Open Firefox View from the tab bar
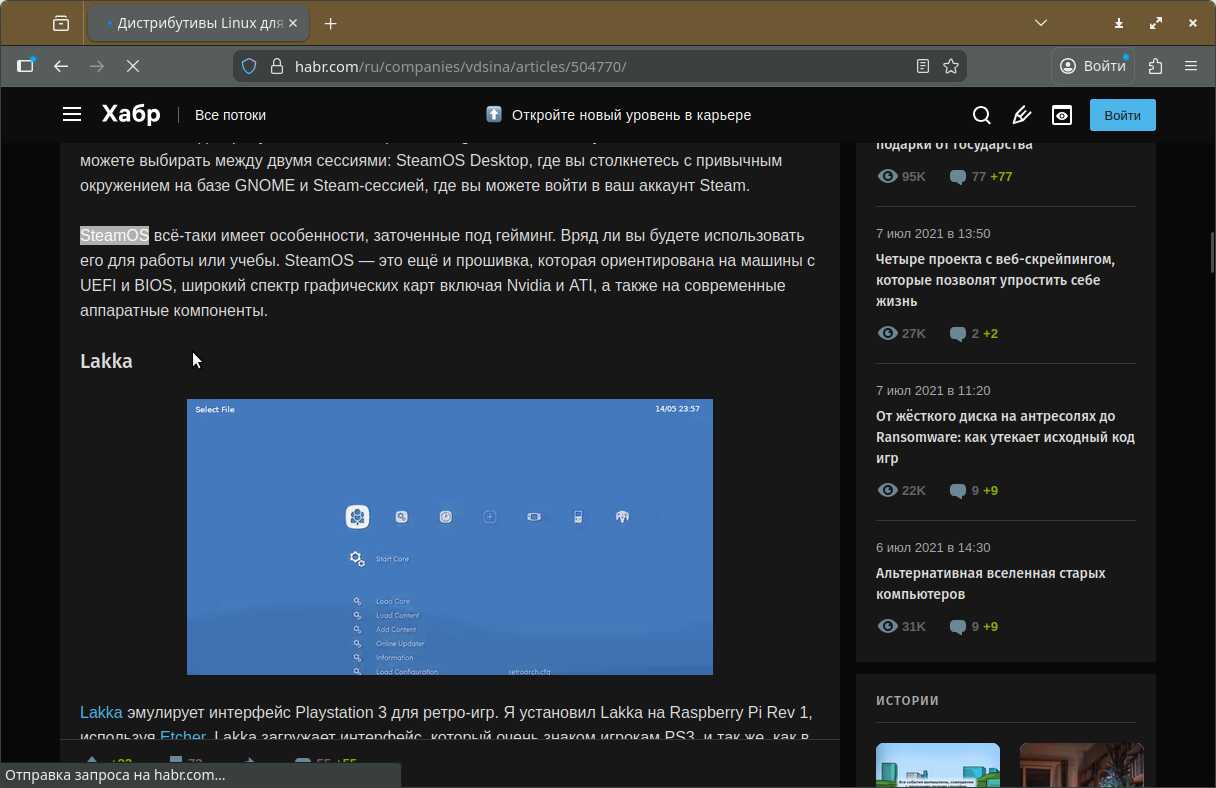This screenshot has width=1216, height=788. point(61,23)
